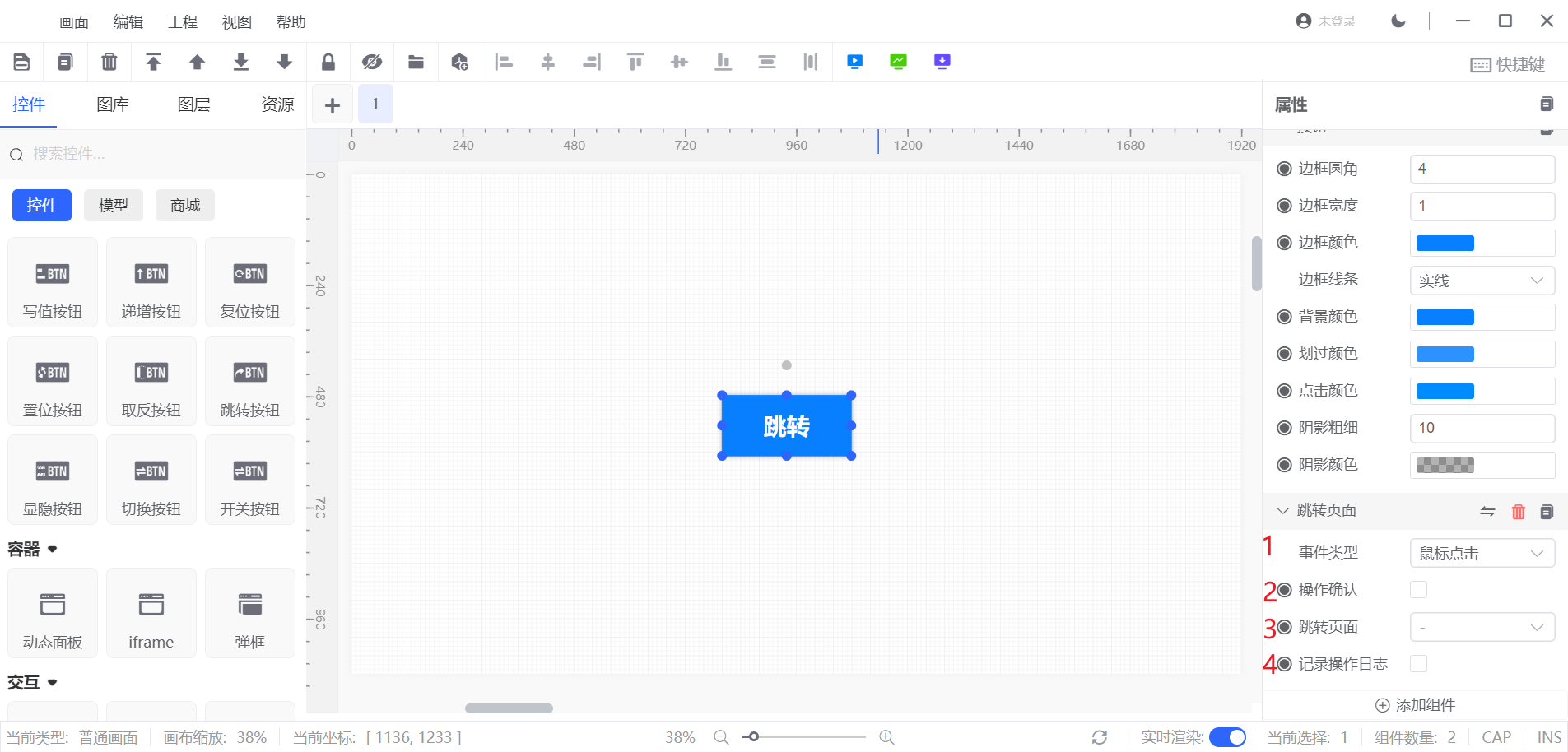Collapse the 跳转页面 section

[x=1282, y=511]
